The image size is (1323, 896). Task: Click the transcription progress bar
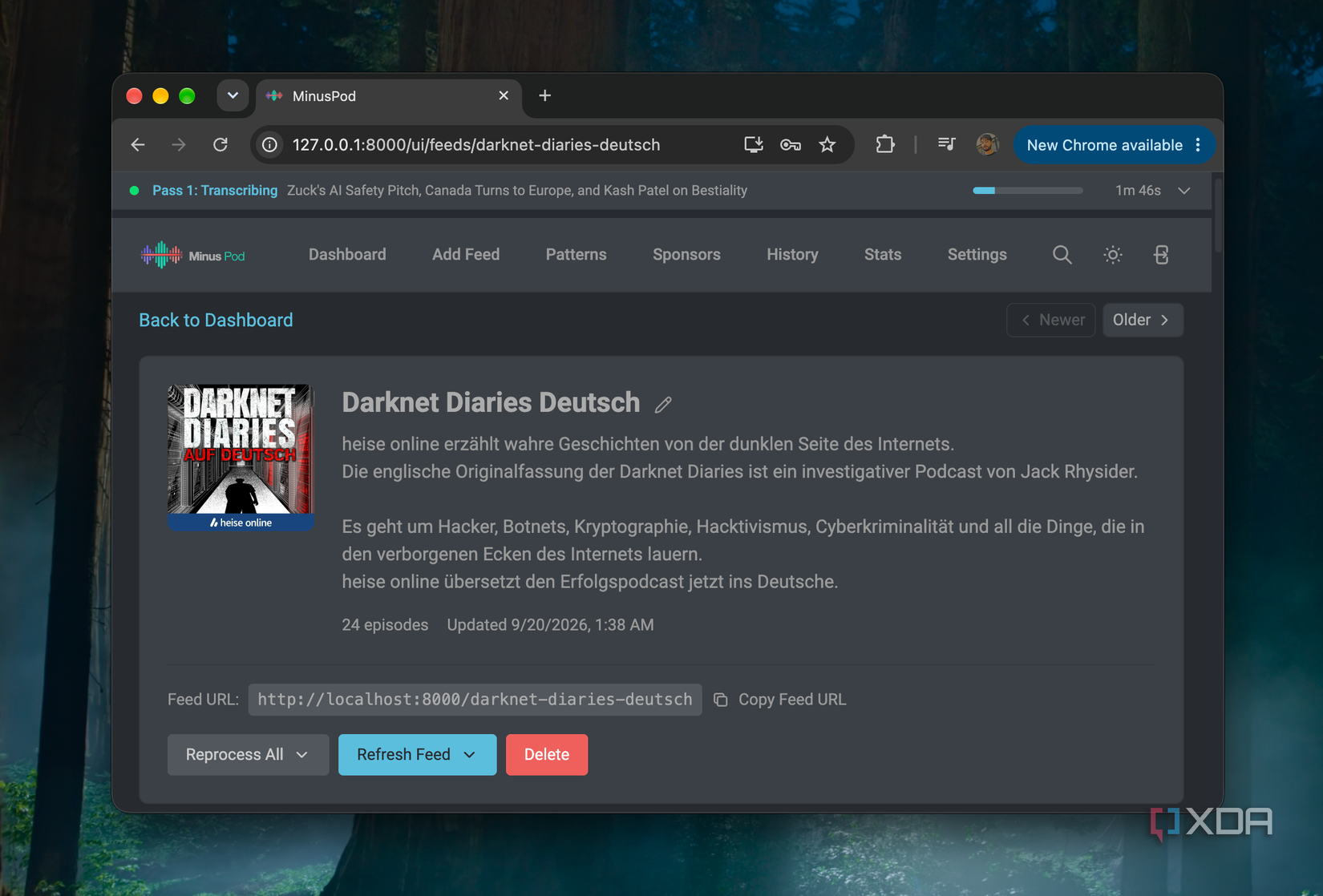(x=1028, y=191)
